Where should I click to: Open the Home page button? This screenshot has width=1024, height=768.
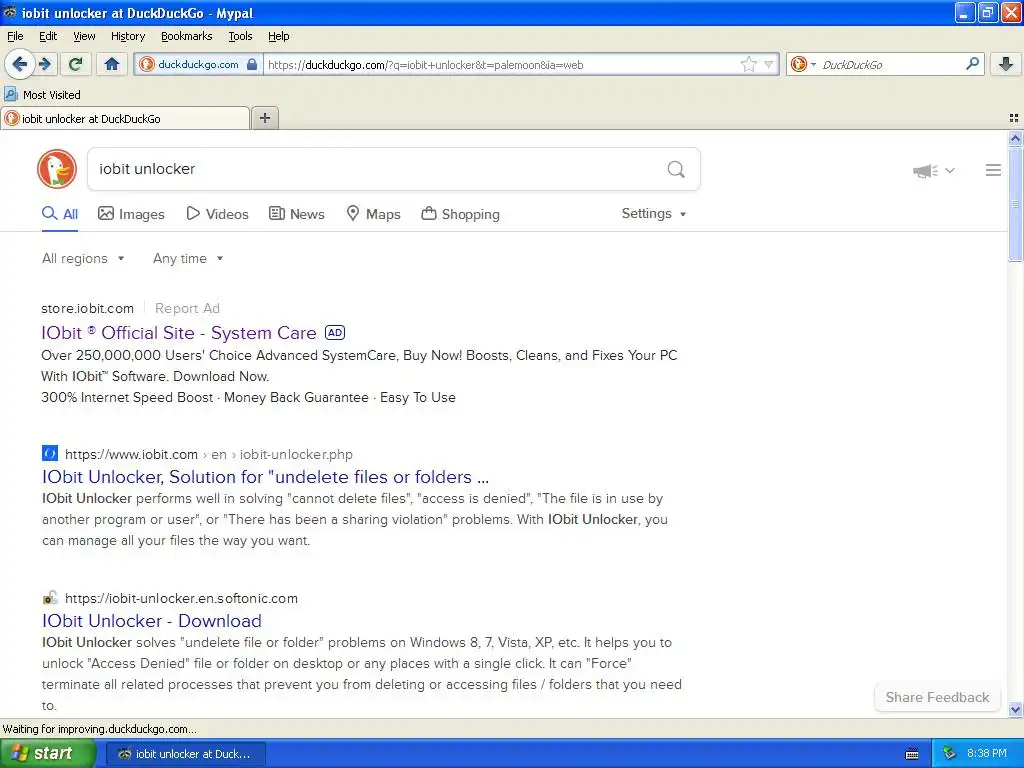pos(112,64)
